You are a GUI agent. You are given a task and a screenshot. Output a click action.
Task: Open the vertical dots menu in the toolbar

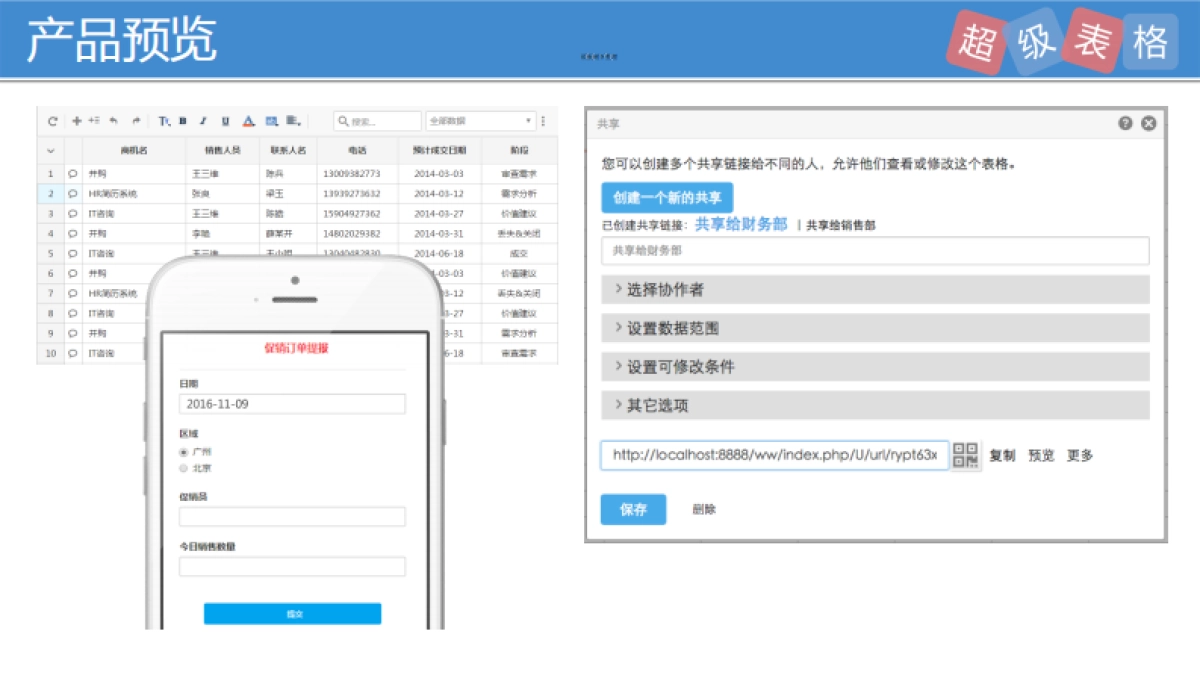pos(543,120)
